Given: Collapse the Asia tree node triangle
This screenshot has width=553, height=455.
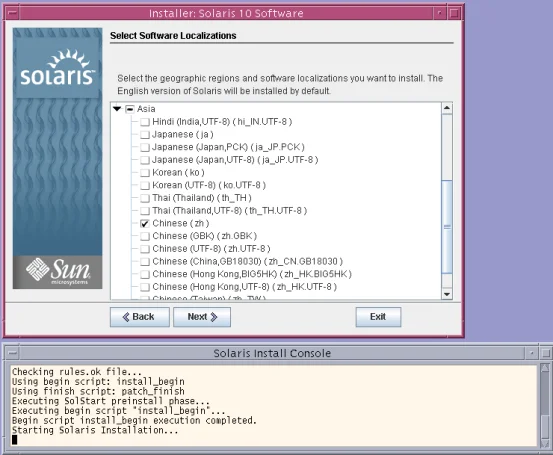Looking at the screenshot, I should (x=117, y=109).
